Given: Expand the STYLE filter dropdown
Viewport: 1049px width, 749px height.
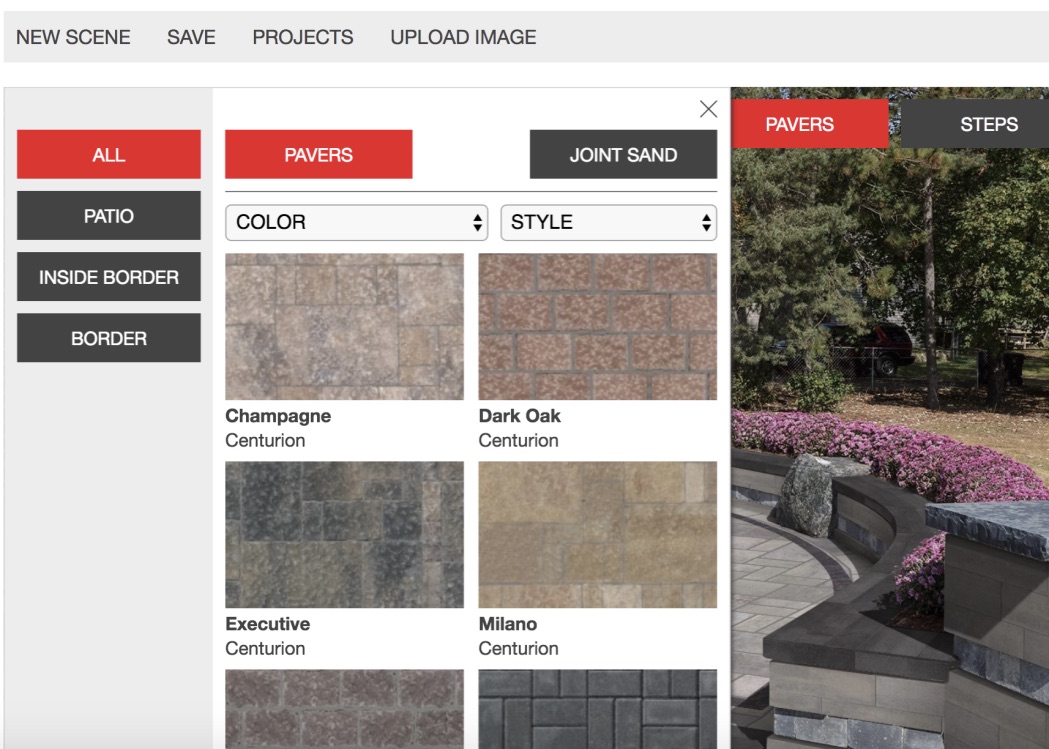Looking at the screenshot, I should (x=608, y=222).
